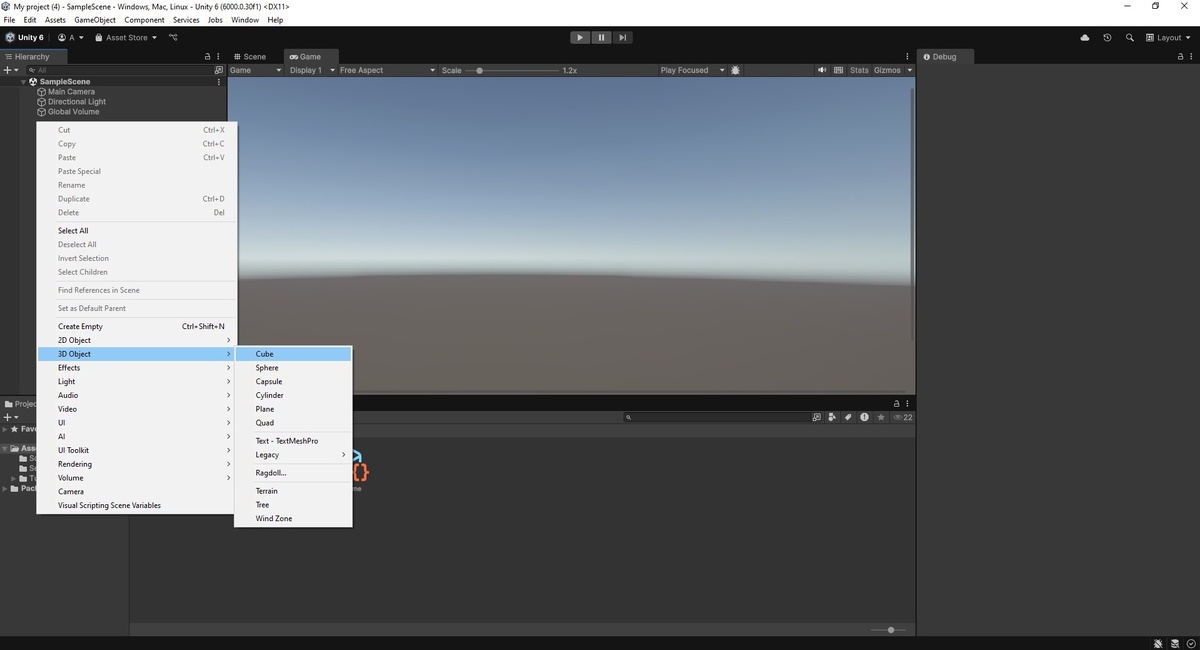Open the Game view mode dropdown

[255, 70]
